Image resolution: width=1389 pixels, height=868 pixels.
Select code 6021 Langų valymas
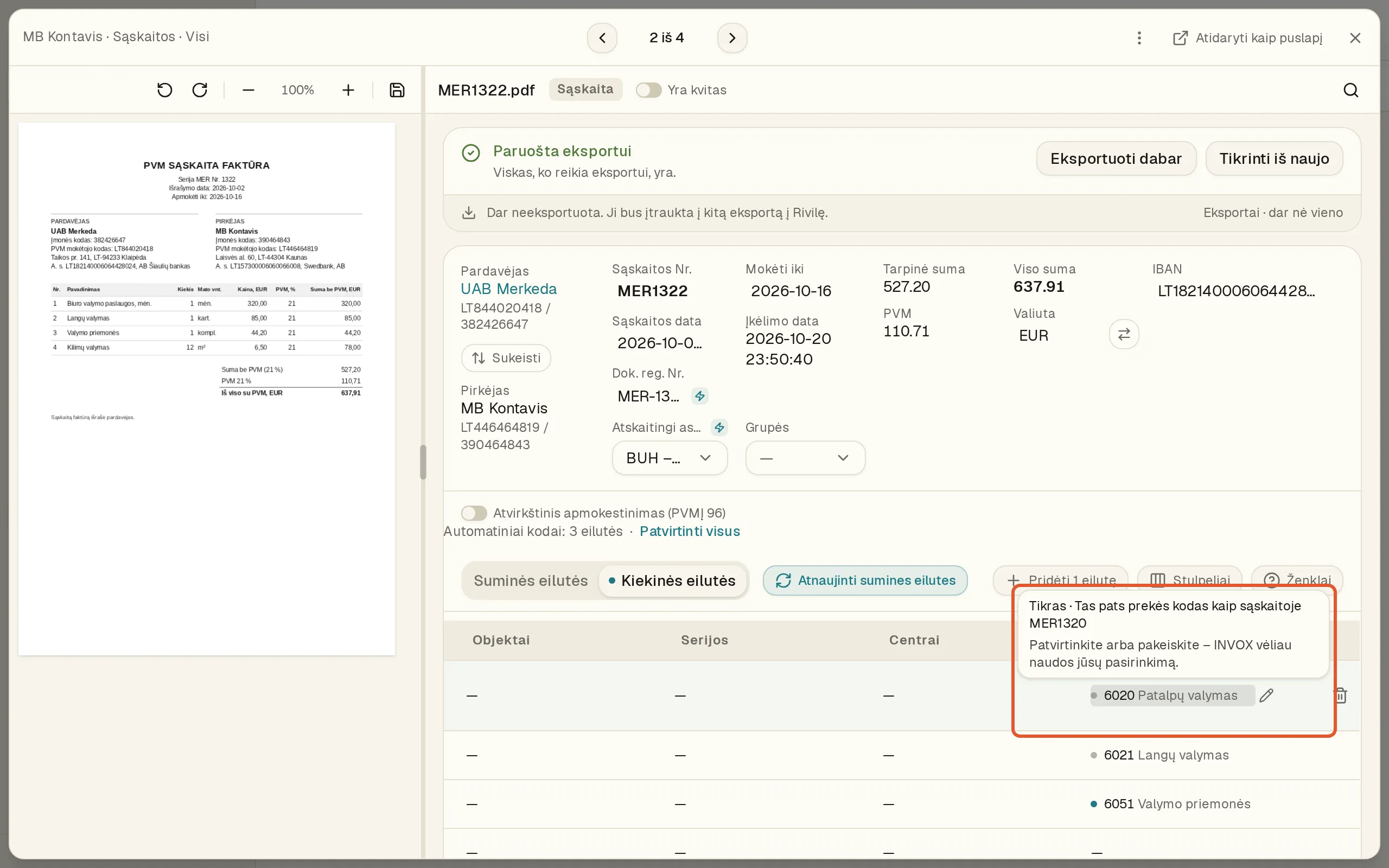[x=1165, y=756]
